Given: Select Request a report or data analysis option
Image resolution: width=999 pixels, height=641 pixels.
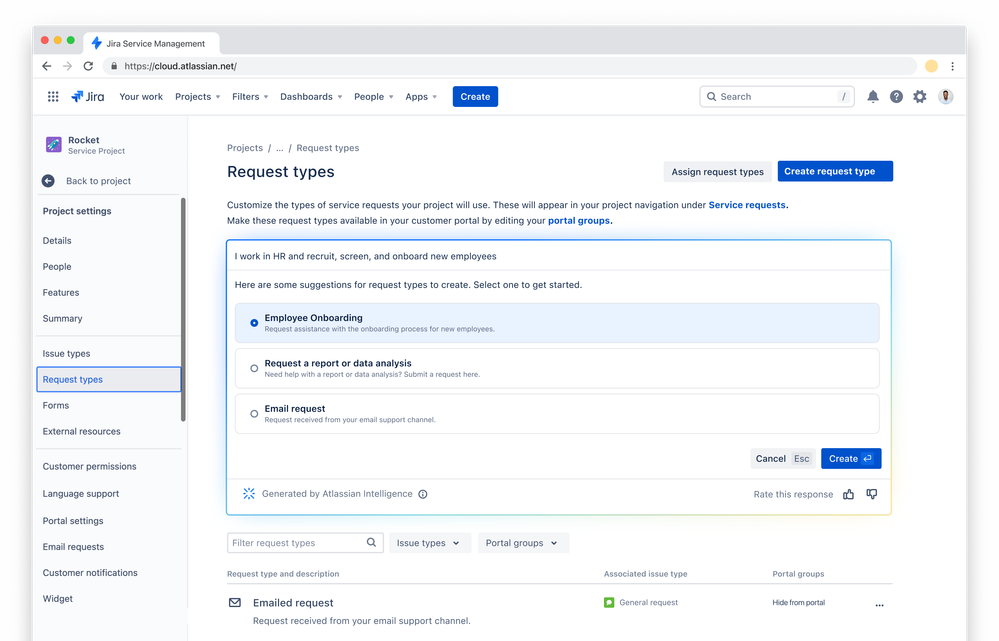Looking at the screenshot, I should 254,368.
